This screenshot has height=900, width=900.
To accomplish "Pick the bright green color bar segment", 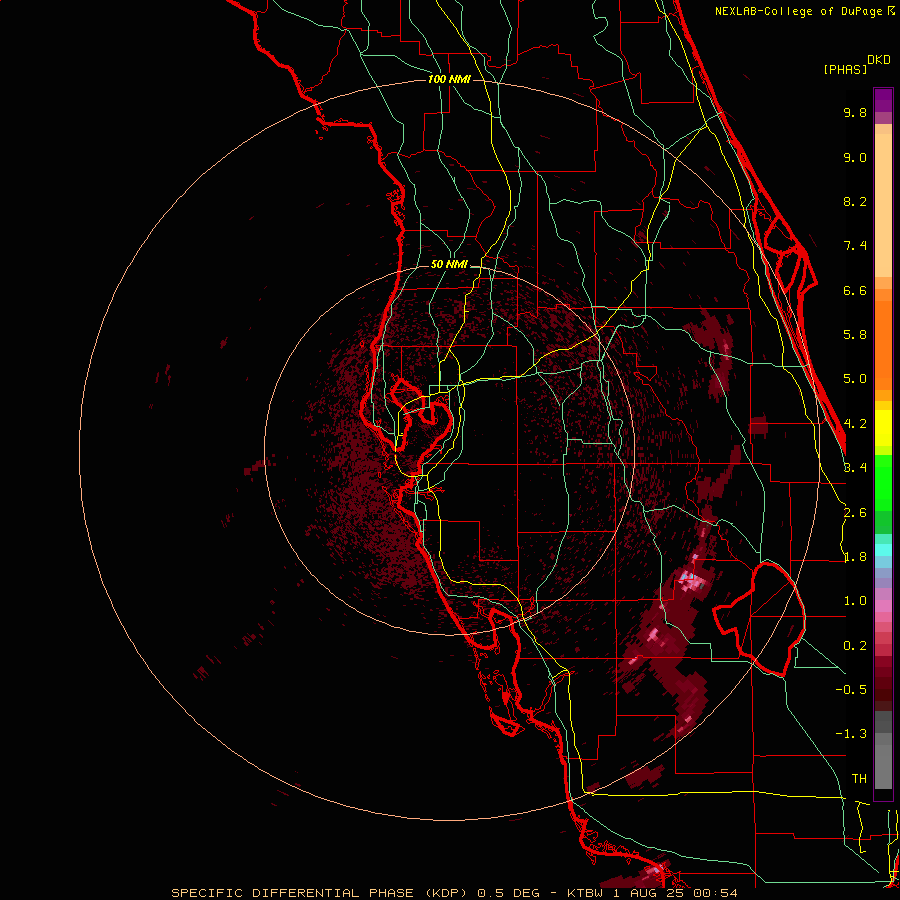I will [883, 483].
